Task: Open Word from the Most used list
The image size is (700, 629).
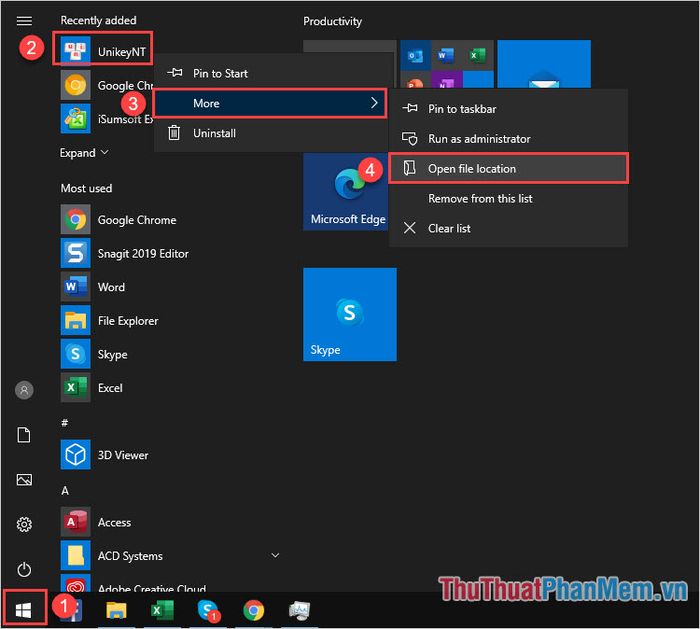Action: 111,287
